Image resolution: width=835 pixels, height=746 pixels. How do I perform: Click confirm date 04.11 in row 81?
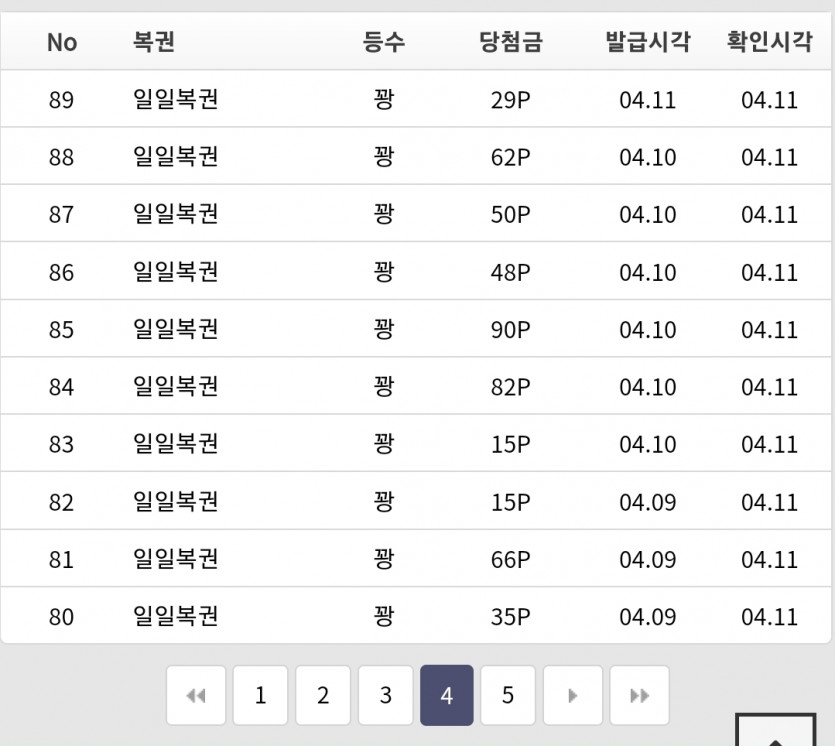coord(769,560)
